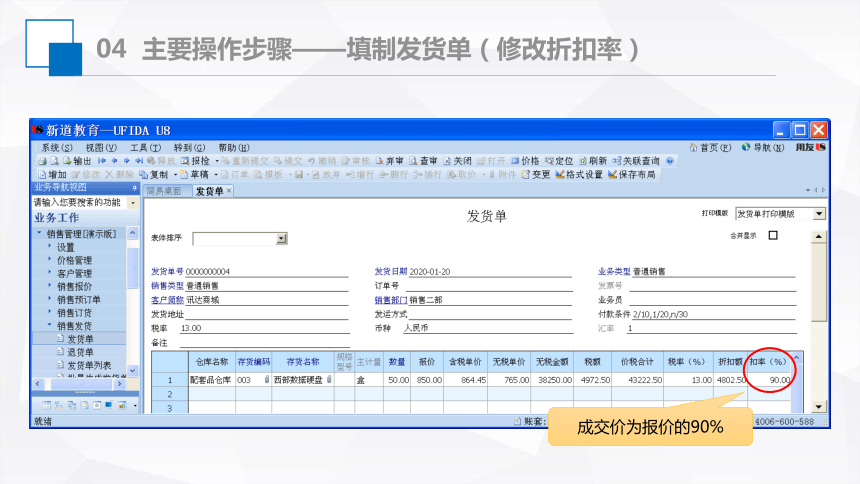Open 发货单列表 in the navigation tree

[89, 365]
